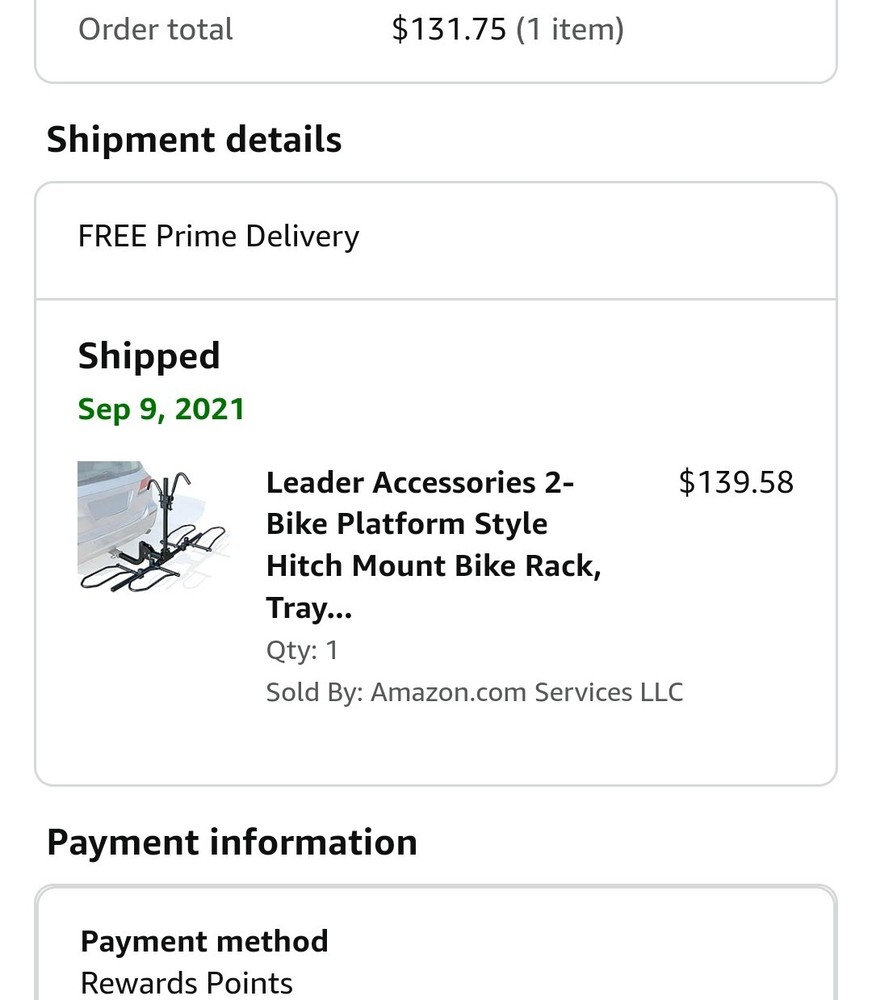Open the bike rack product thumbnail
This screenshot has width=872, height=1000.
point(152,527)
